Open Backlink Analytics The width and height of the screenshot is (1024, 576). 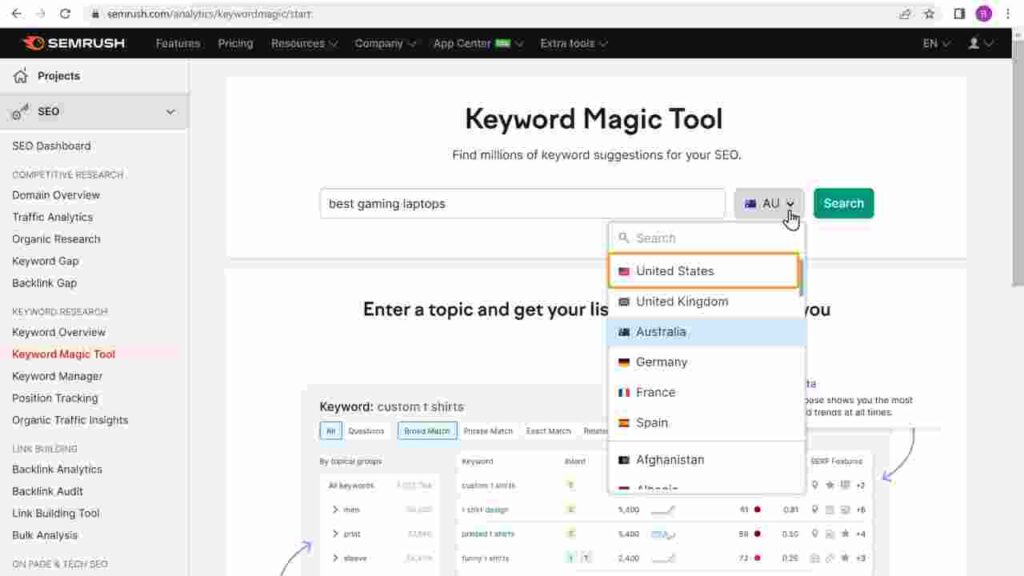[57, 469]
